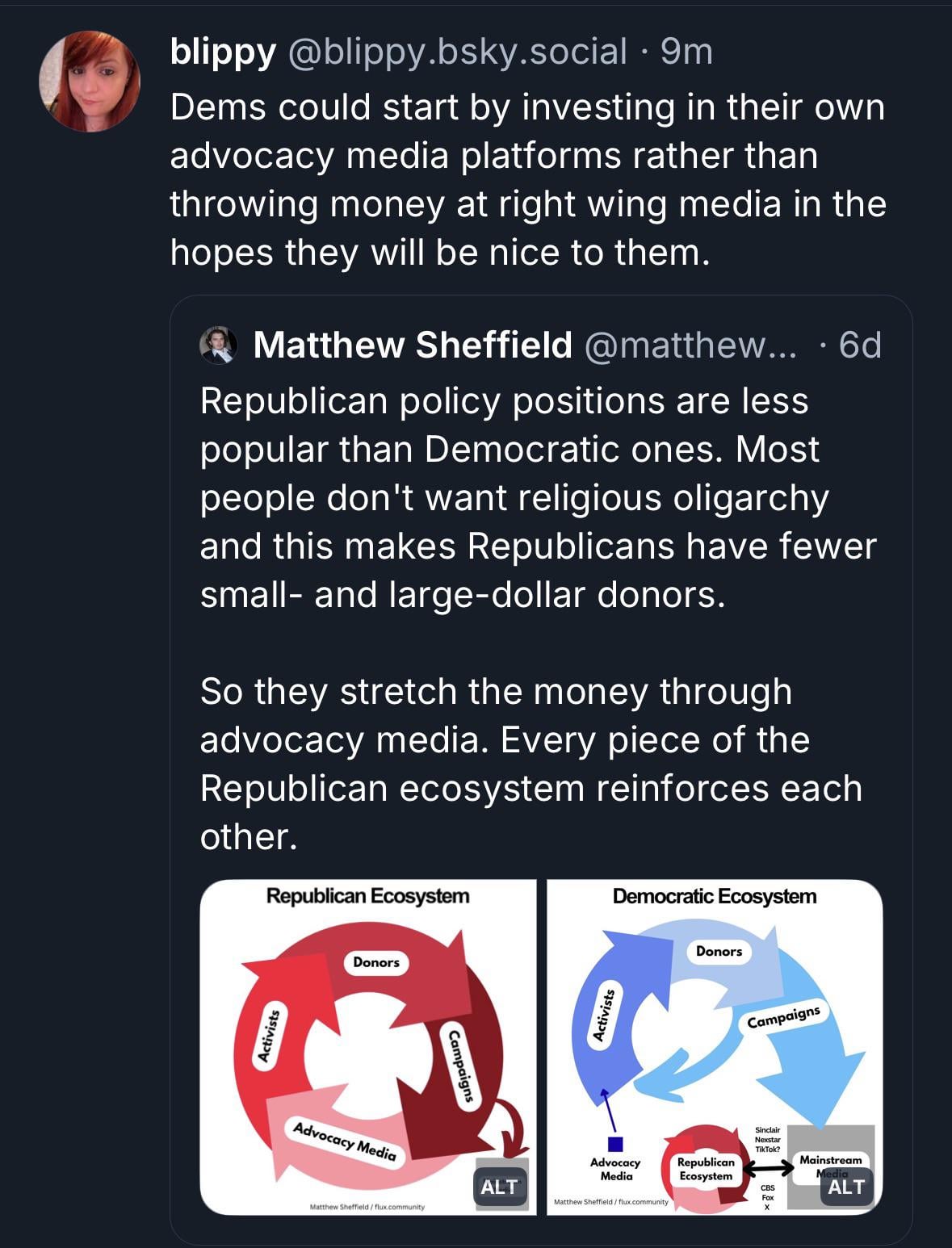Show ALT text for Democratic Ecosystem image
This screenshot has width=952, height=1248.
(x=845, y=1187)
